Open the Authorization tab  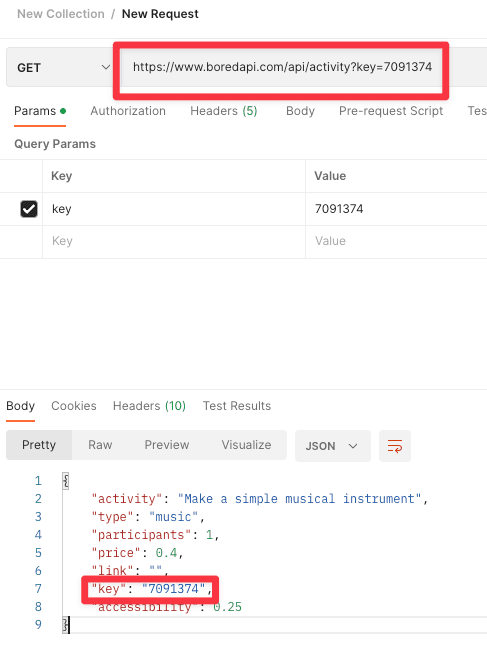pos(128,111)
